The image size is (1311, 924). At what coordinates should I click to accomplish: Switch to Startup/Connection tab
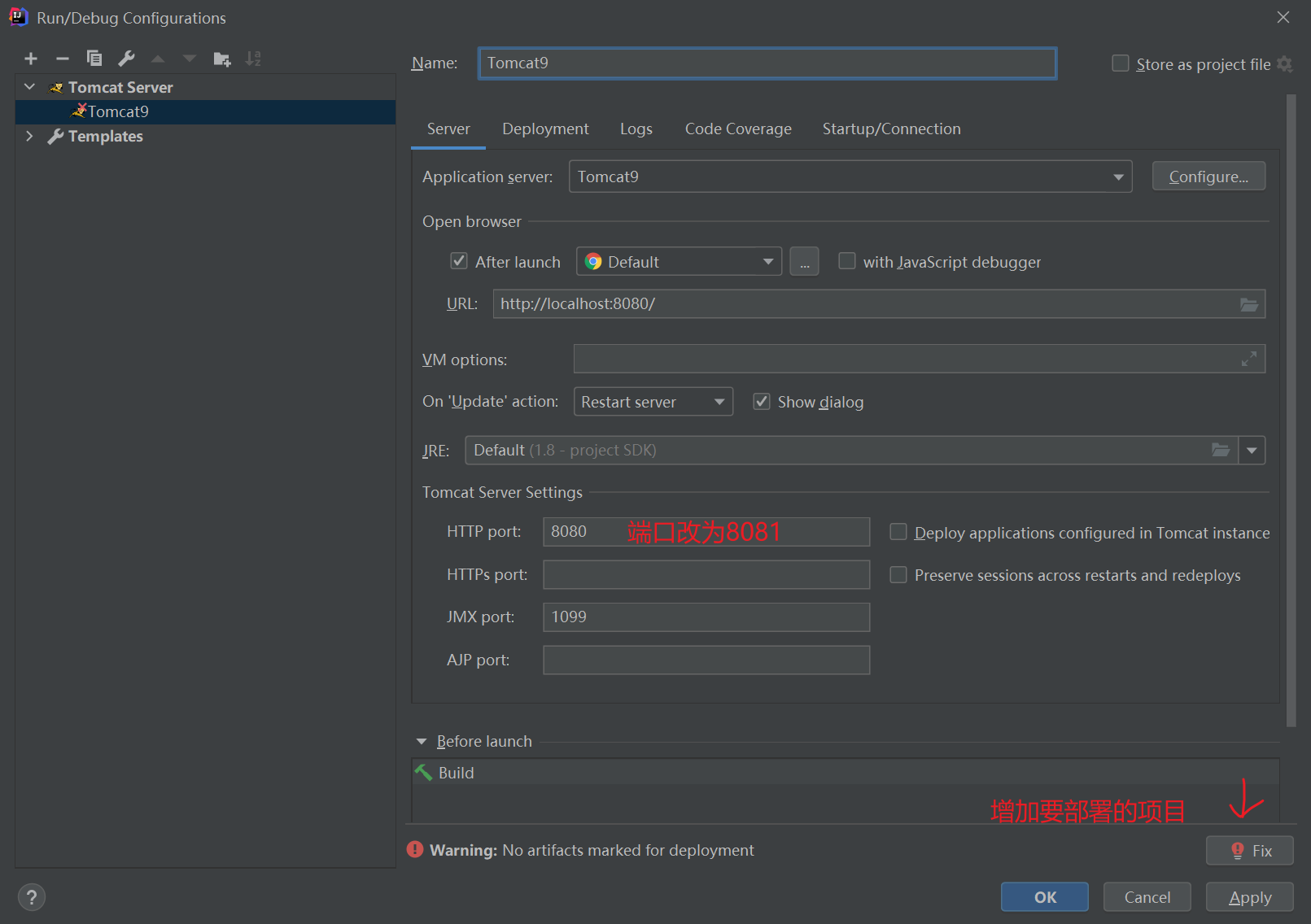coord(891,129)
